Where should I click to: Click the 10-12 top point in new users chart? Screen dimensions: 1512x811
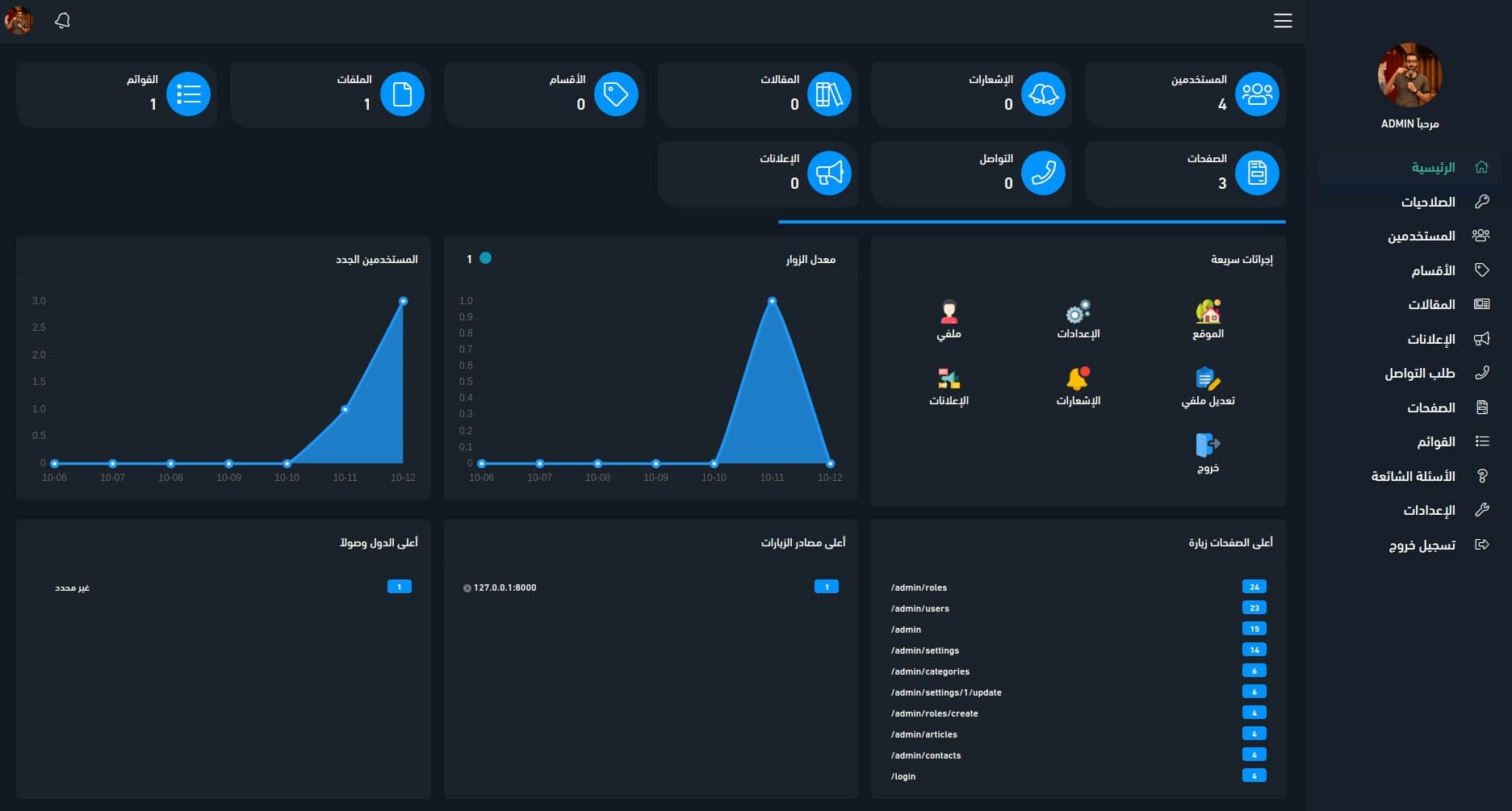pos(403,301)
